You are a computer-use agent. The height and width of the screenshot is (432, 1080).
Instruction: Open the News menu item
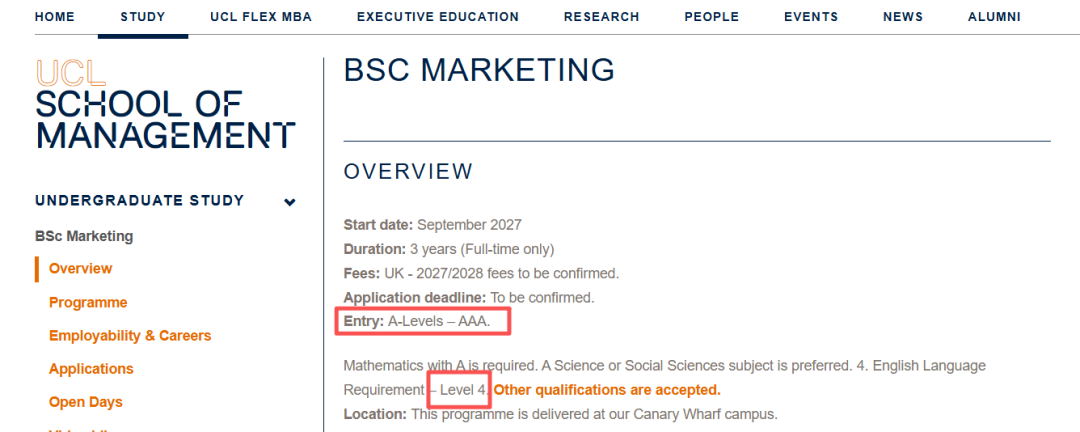[x=903, y=17]
